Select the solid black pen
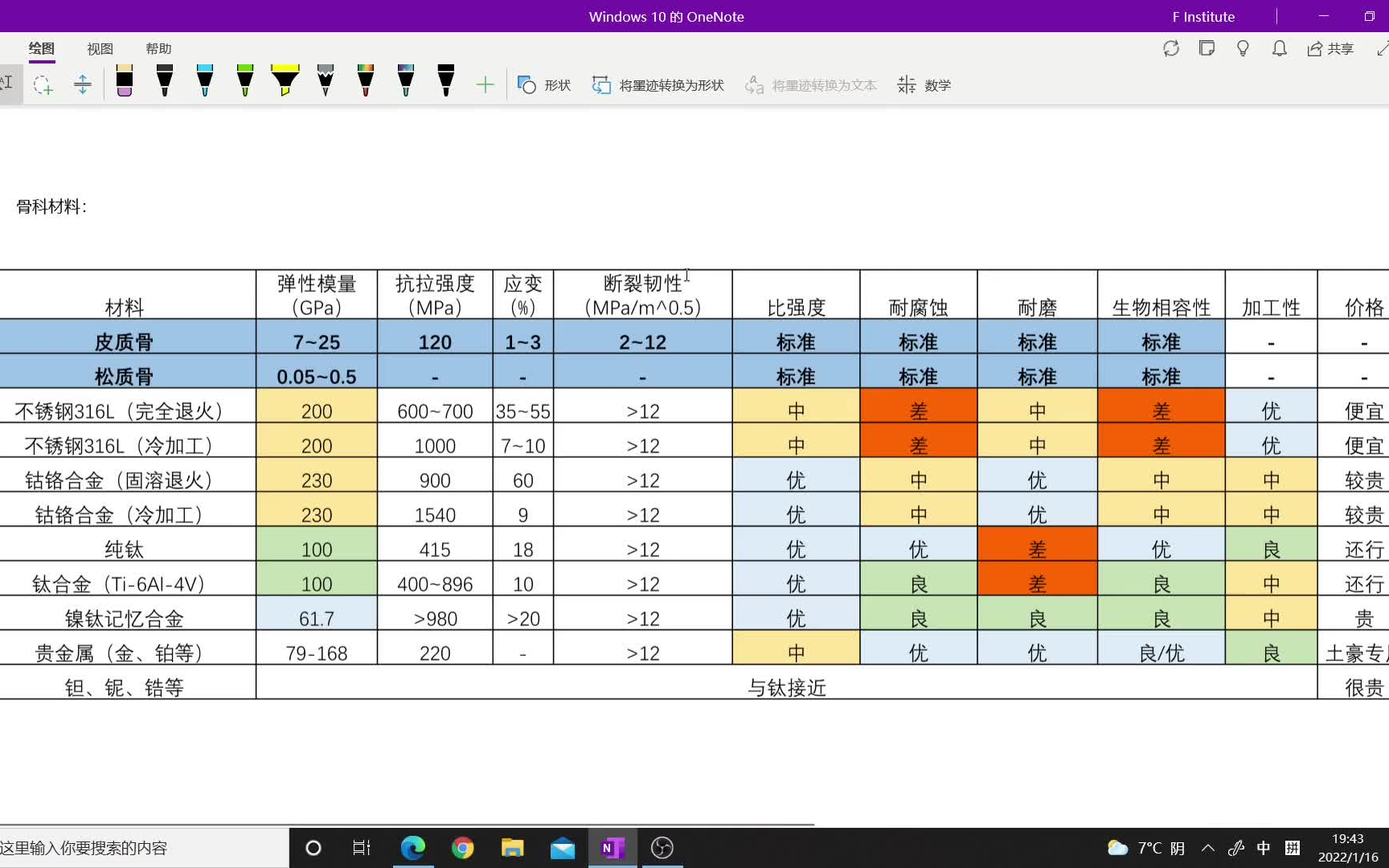The image size is (1389, 868). coord(446,80)
